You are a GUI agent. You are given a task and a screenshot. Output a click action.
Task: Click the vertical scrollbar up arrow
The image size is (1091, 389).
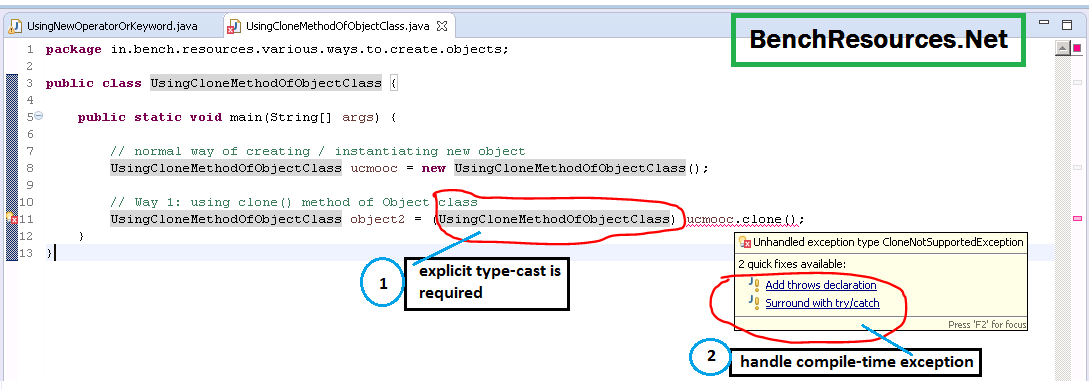pyautogui.click(x=1062, y=49)
